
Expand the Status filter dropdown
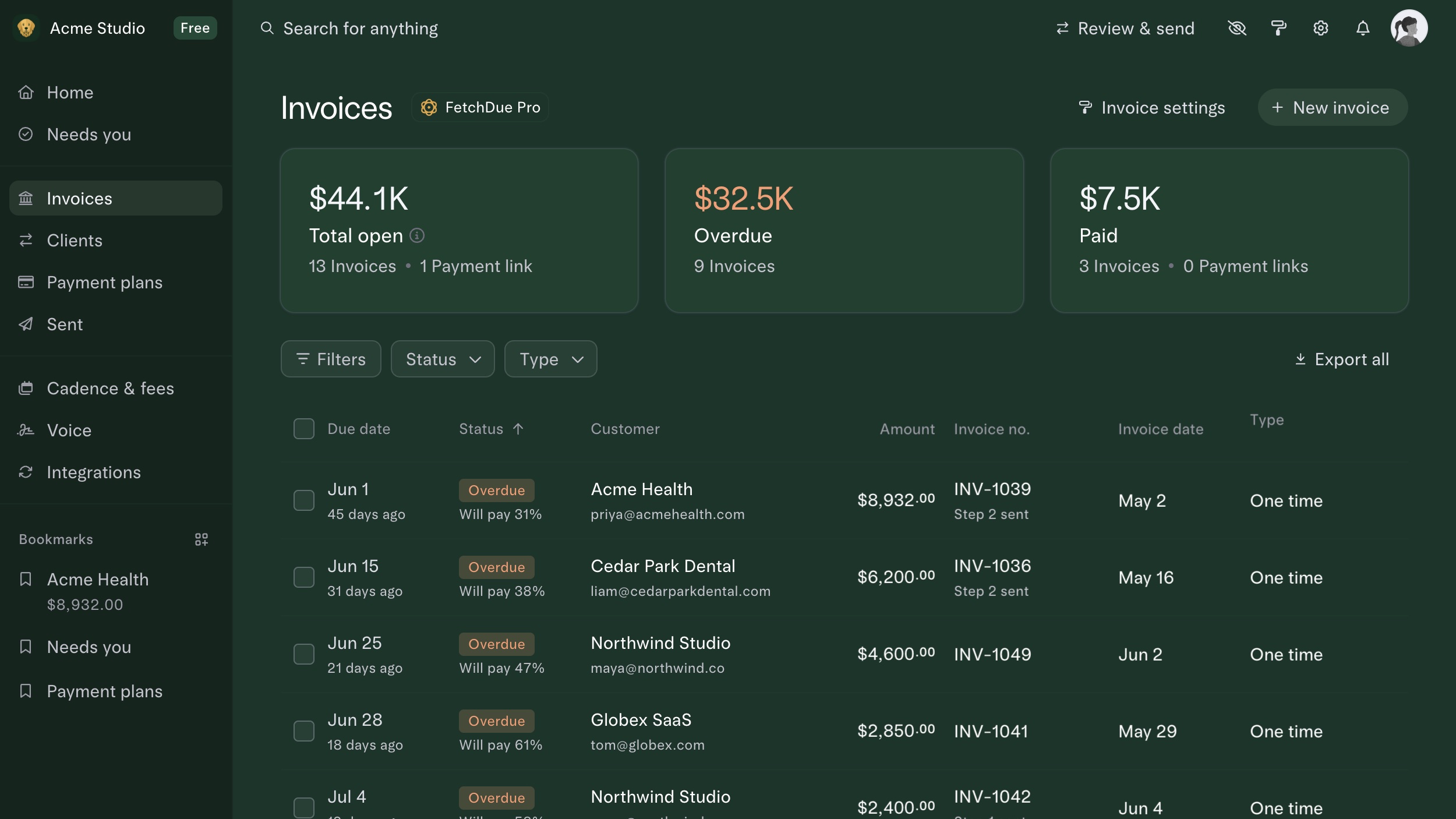pos(443,359)
